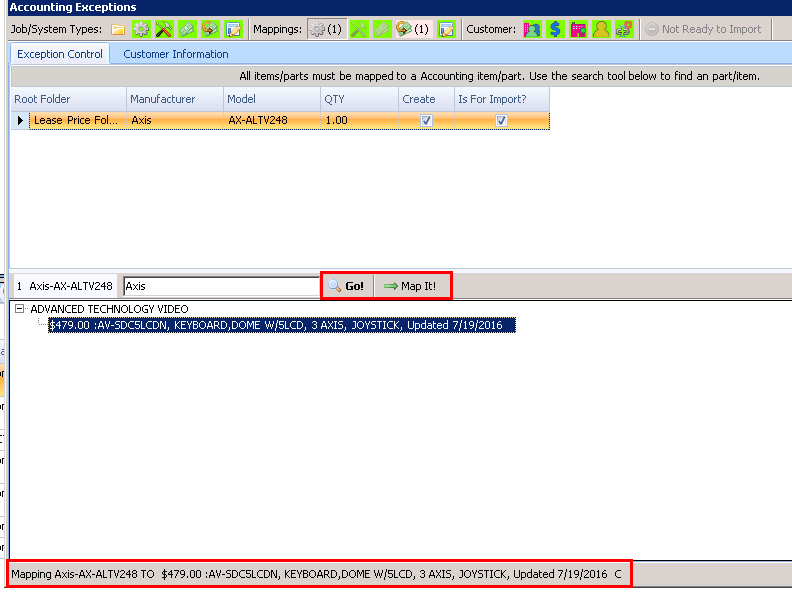Click the Customer link chain icon

(624, 29)
